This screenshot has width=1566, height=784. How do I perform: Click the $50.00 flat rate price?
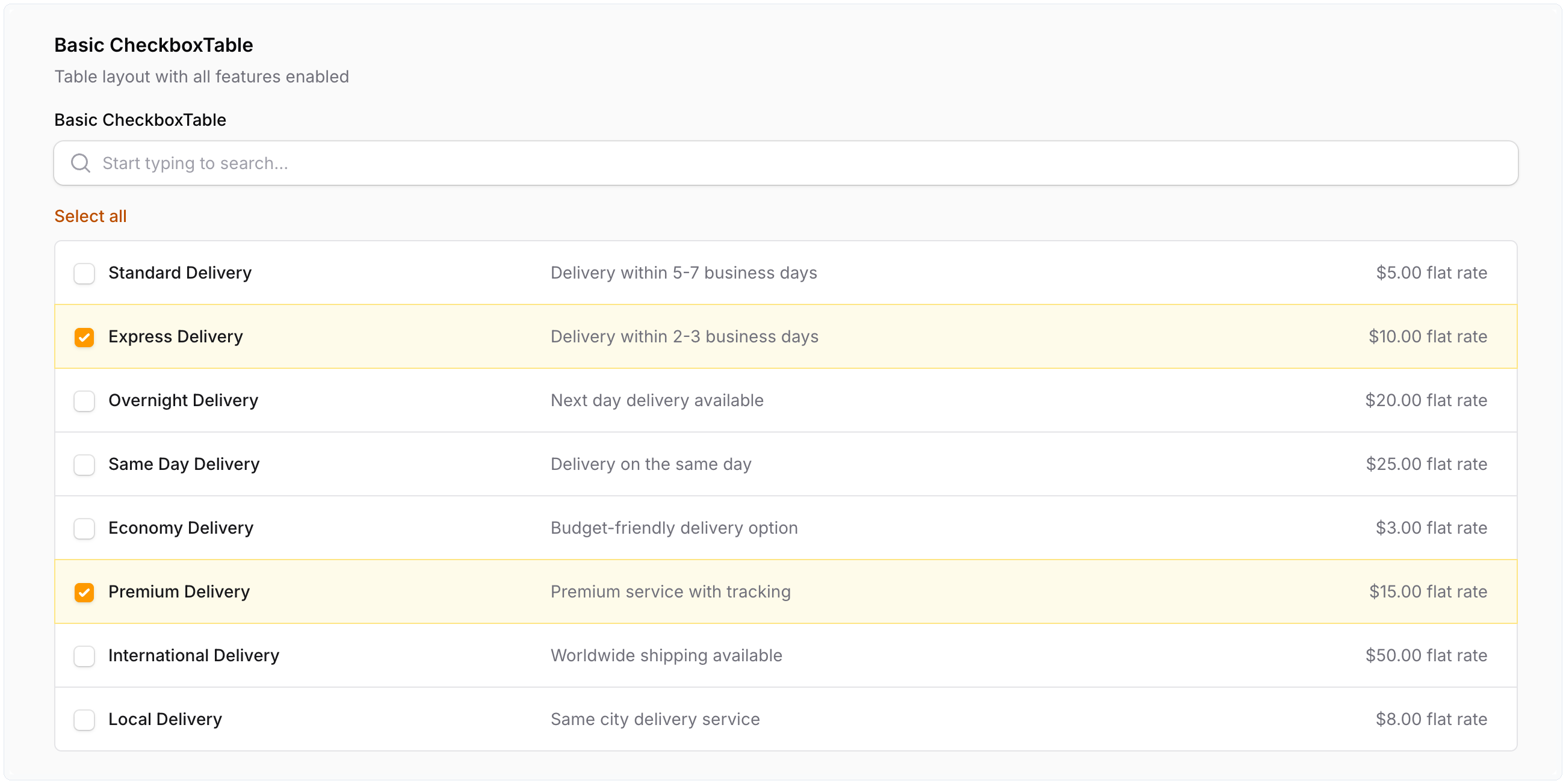1426,656
